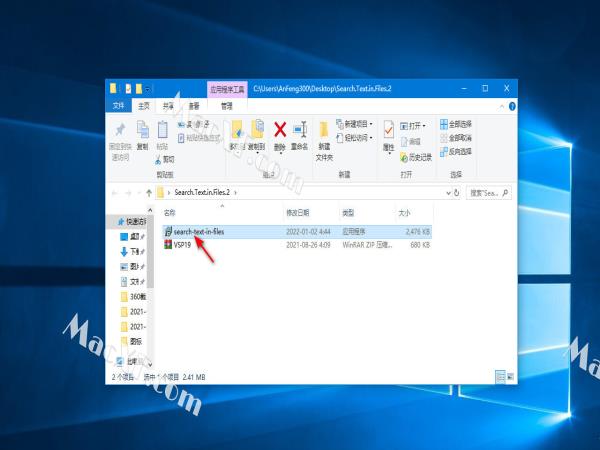Click the Edit (编辑) button in ribbon
The image size is (600, 450).
pyautogui.click(x=411, y=142)
